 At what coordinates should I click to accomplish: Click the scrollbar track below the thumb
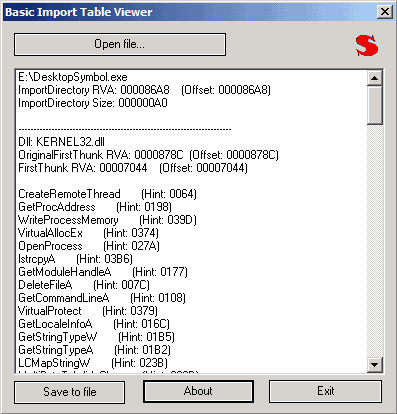pos(375,241)
